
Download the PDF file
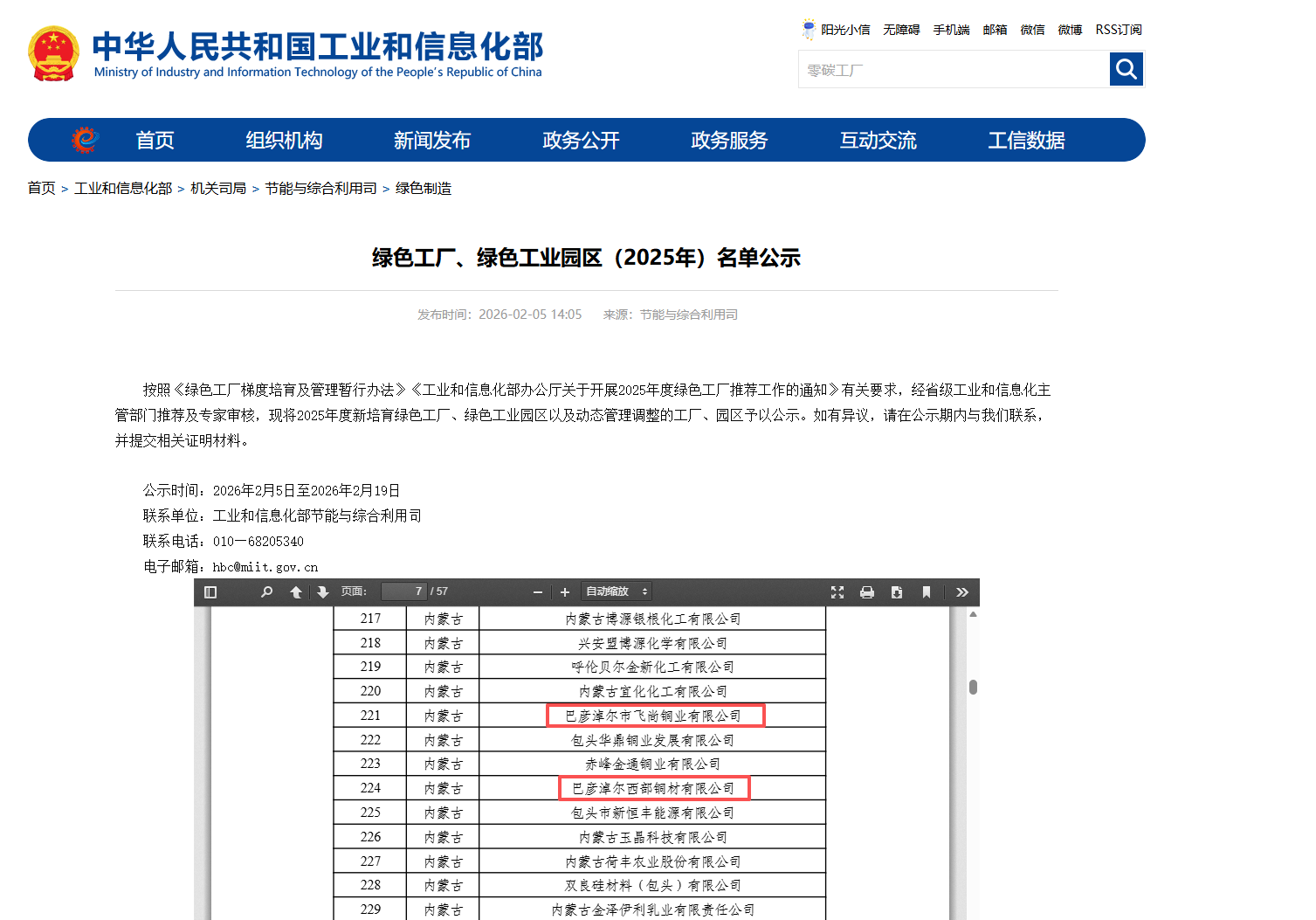click(897, 592)
